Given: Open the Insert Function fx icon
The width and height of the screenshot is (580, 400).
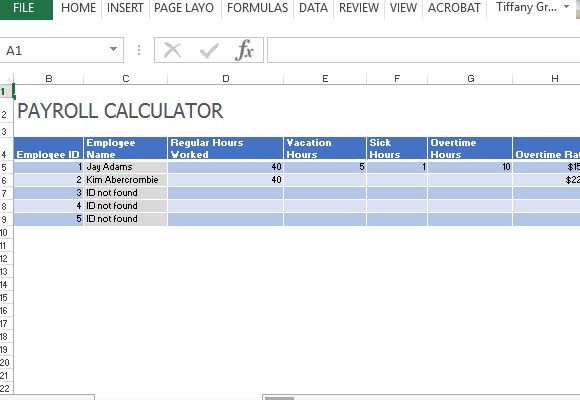Looking at the screenshot, I should tap(245, 50).
